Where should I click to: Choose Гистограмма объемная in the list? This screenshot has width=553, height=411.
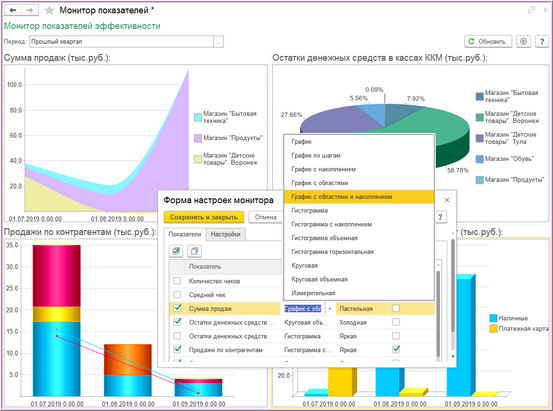tap(324, 238)
